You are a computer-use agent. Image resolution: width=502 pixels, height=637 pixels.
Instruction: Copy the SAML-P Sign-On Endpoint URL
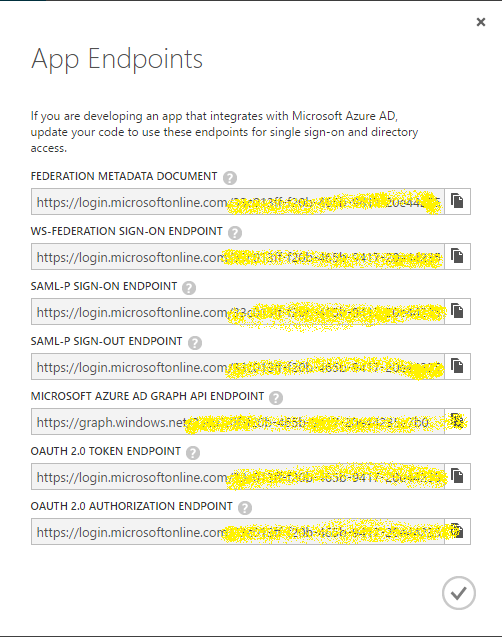tap(457, 312)
